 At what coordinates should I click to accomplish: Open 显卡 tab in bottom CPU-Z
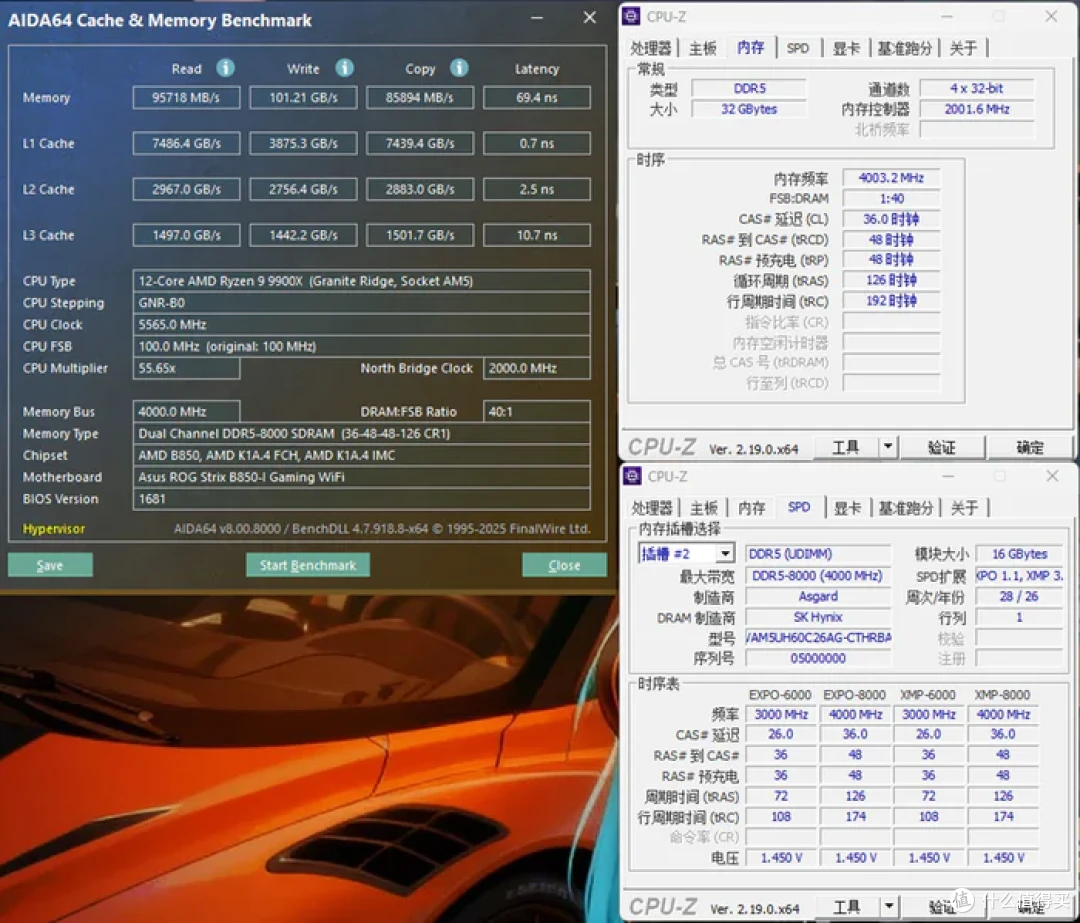point(848,508)
